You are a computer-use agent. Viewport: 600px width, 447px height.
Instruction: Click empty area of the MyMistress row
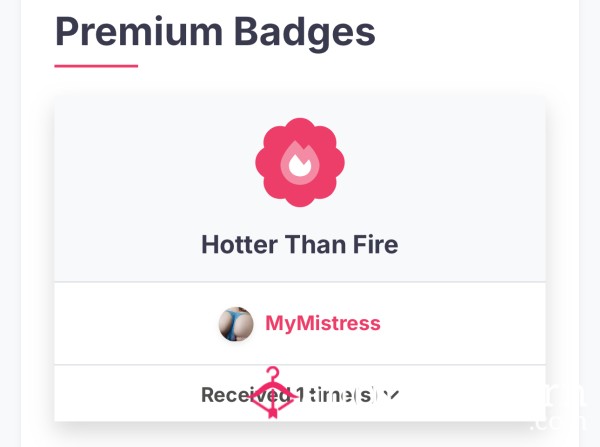point(459,324)
